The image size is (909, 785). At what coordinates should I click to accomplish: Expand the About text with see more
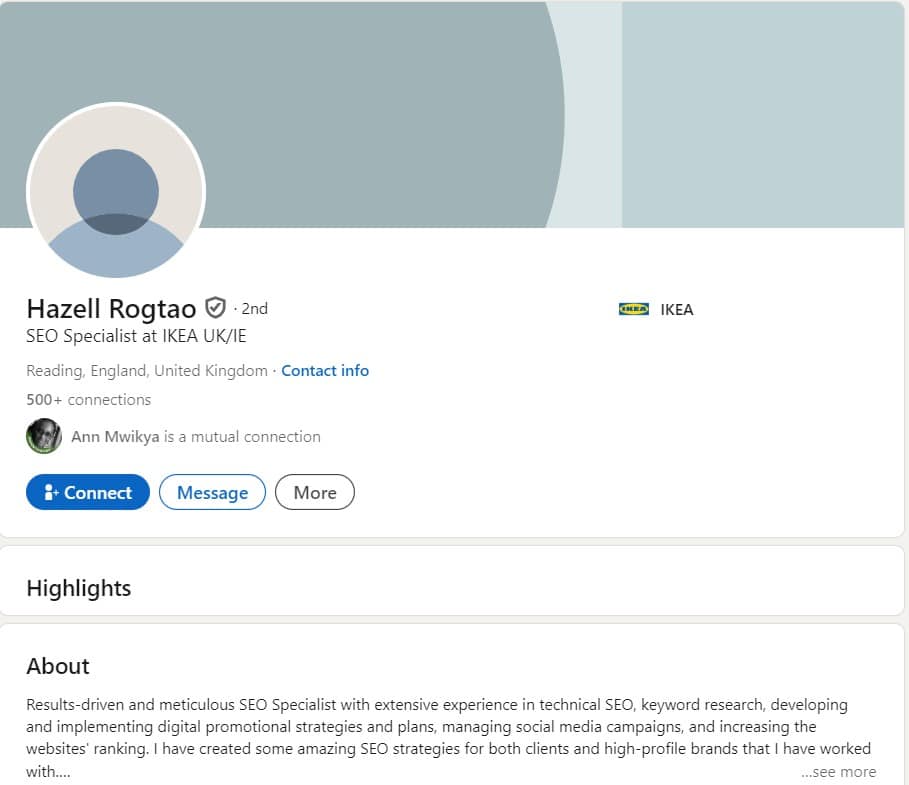coord(838,772)
